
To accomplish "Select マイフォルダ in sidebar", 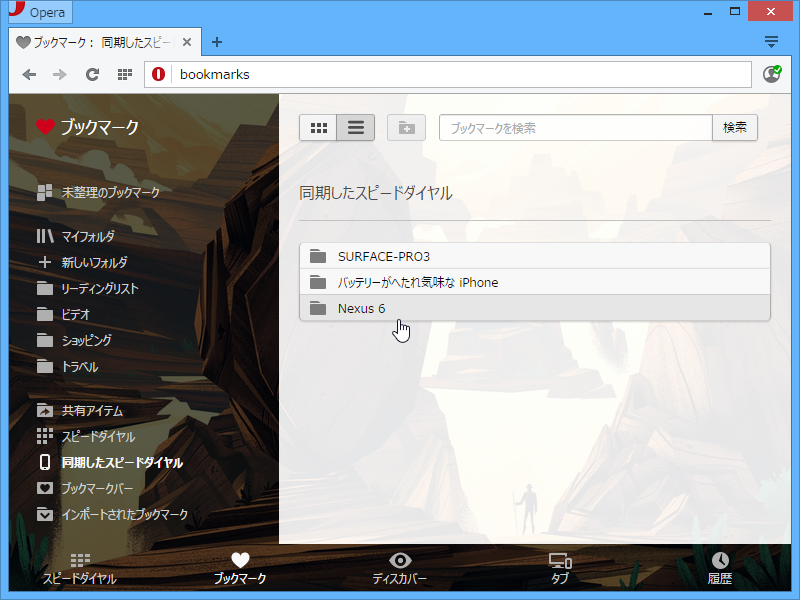I will pos(76,236).
